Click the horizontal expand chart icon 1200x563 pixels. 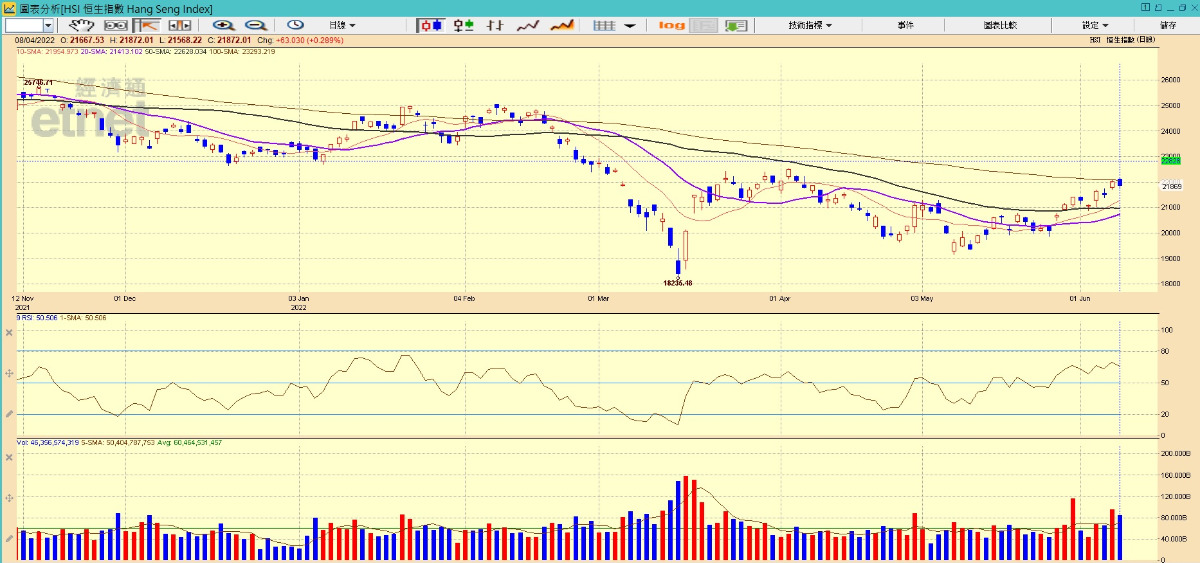[x=179, y=24]
